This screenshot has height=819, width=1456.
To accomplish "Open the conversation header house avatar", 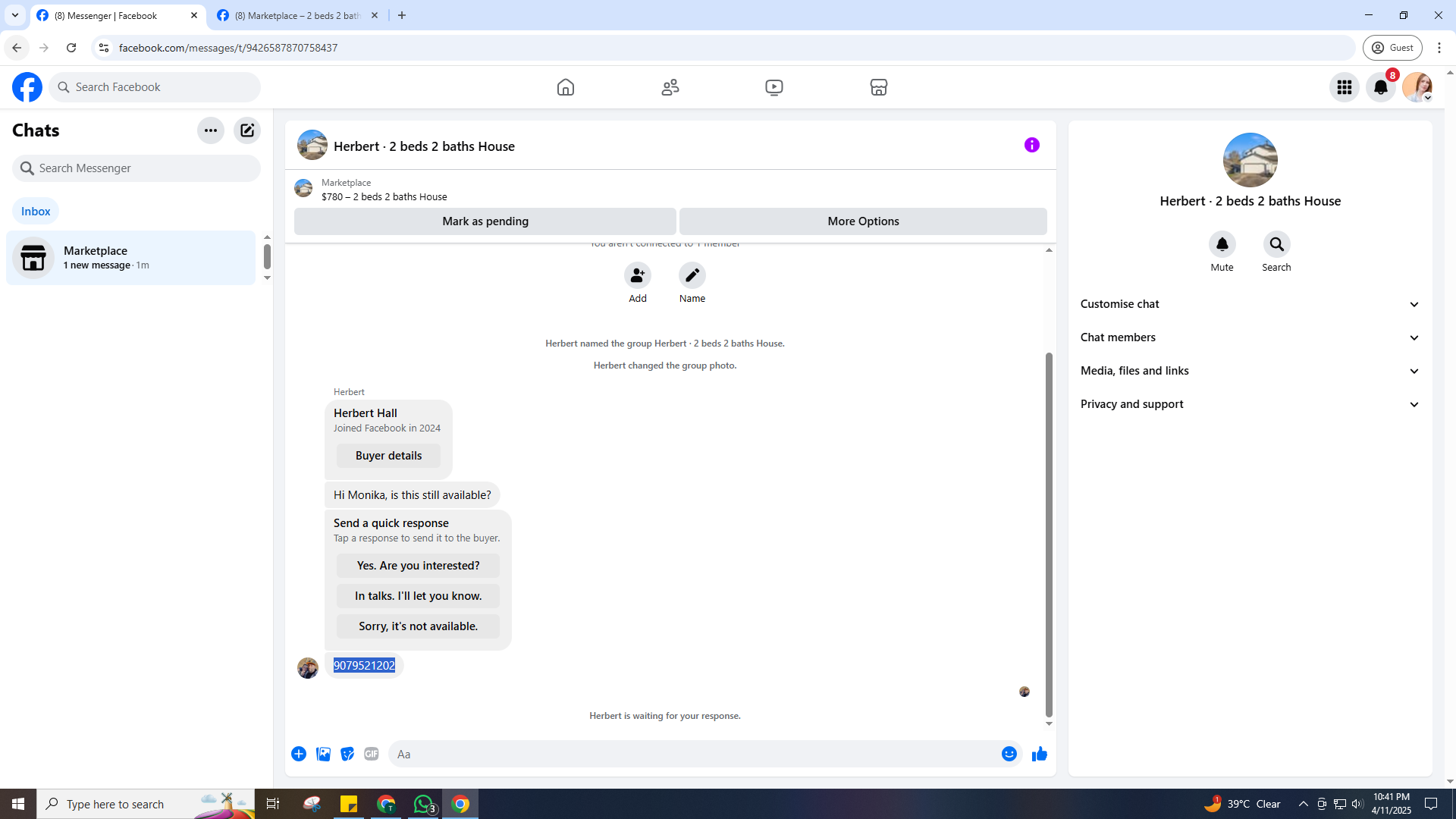I will 312,145.
